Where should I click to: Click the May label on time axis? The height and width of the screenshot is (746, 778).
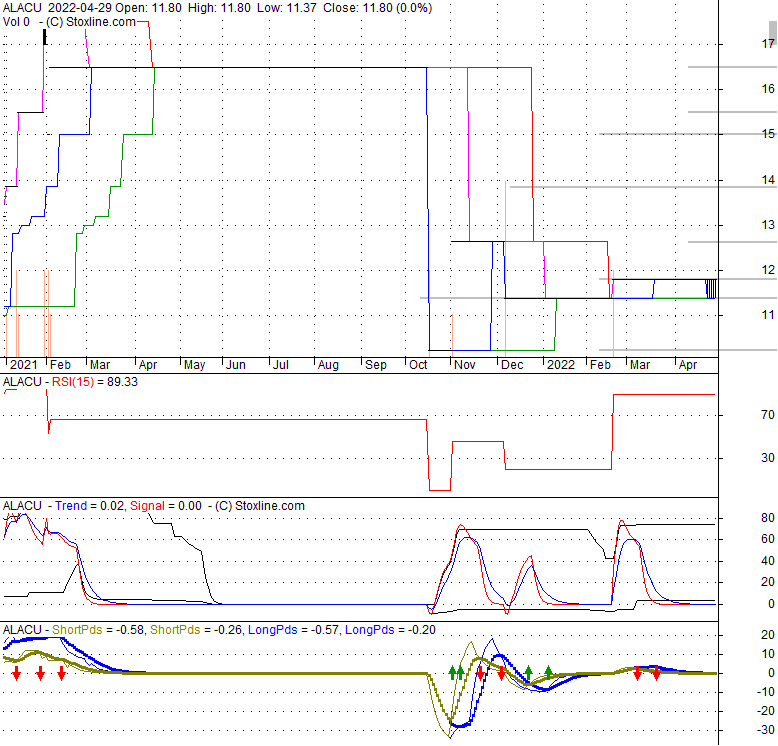(194, 366)
